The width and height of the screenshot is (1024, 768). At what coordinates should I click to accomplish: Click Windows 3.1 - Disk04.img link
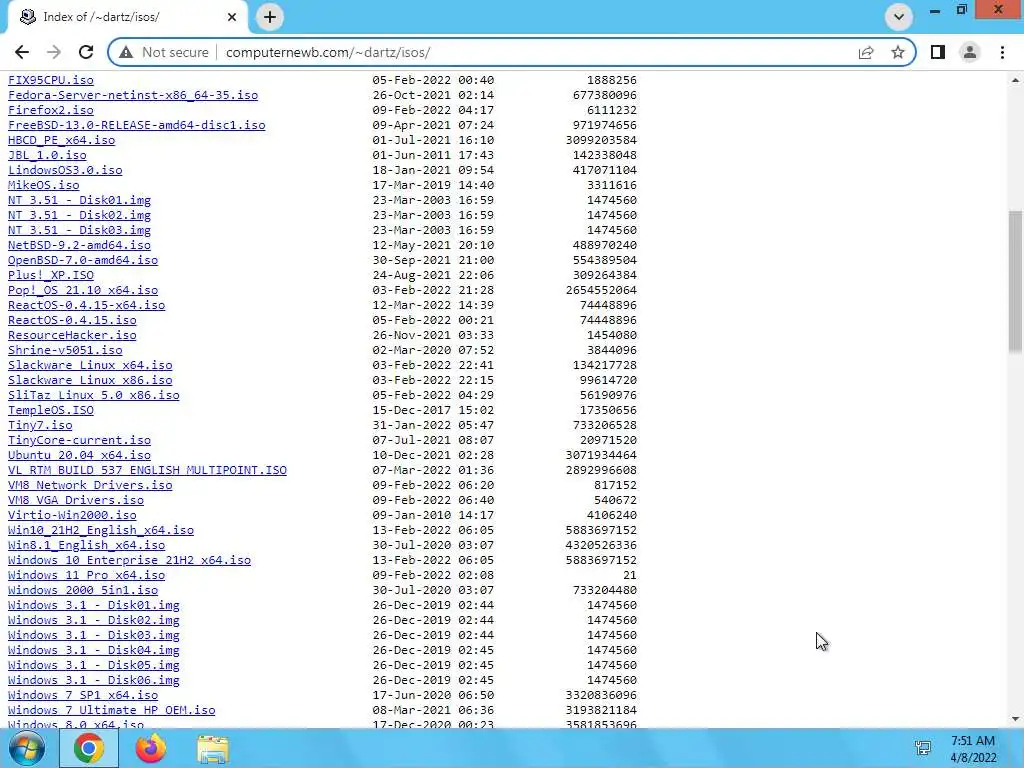(x=94, y=650)
